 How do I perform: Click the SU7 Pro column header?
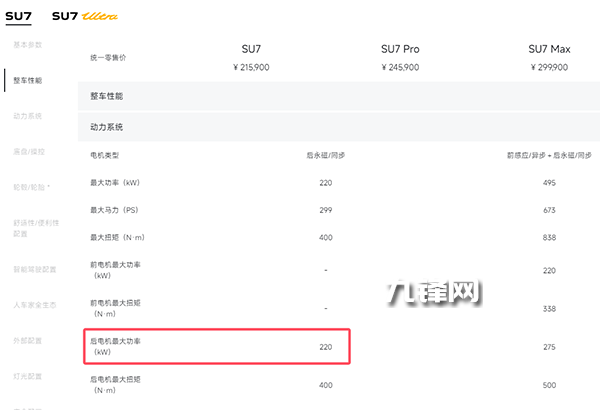coord(399,49)
